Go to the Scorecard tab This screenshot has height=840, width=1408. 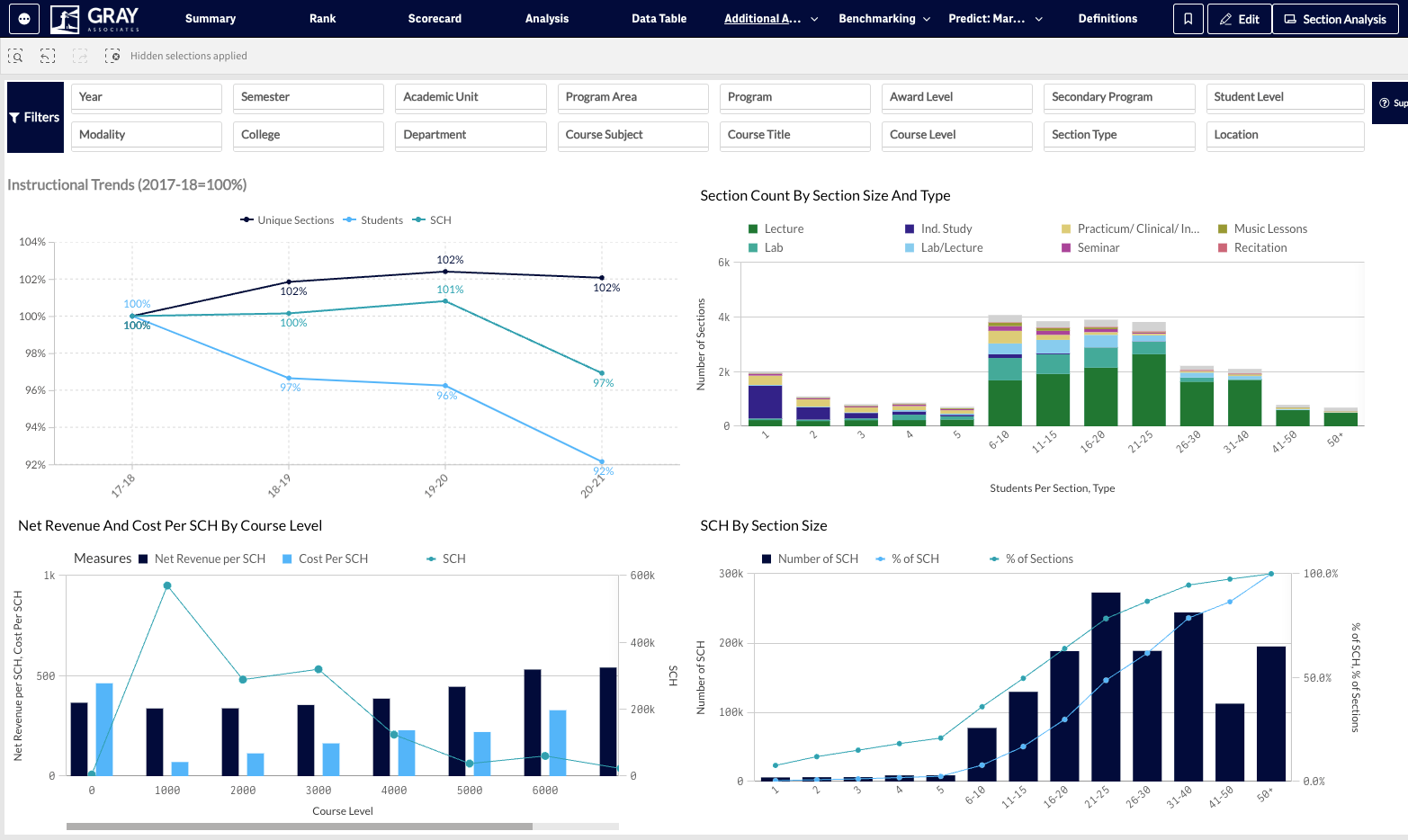tap(435, 19)
